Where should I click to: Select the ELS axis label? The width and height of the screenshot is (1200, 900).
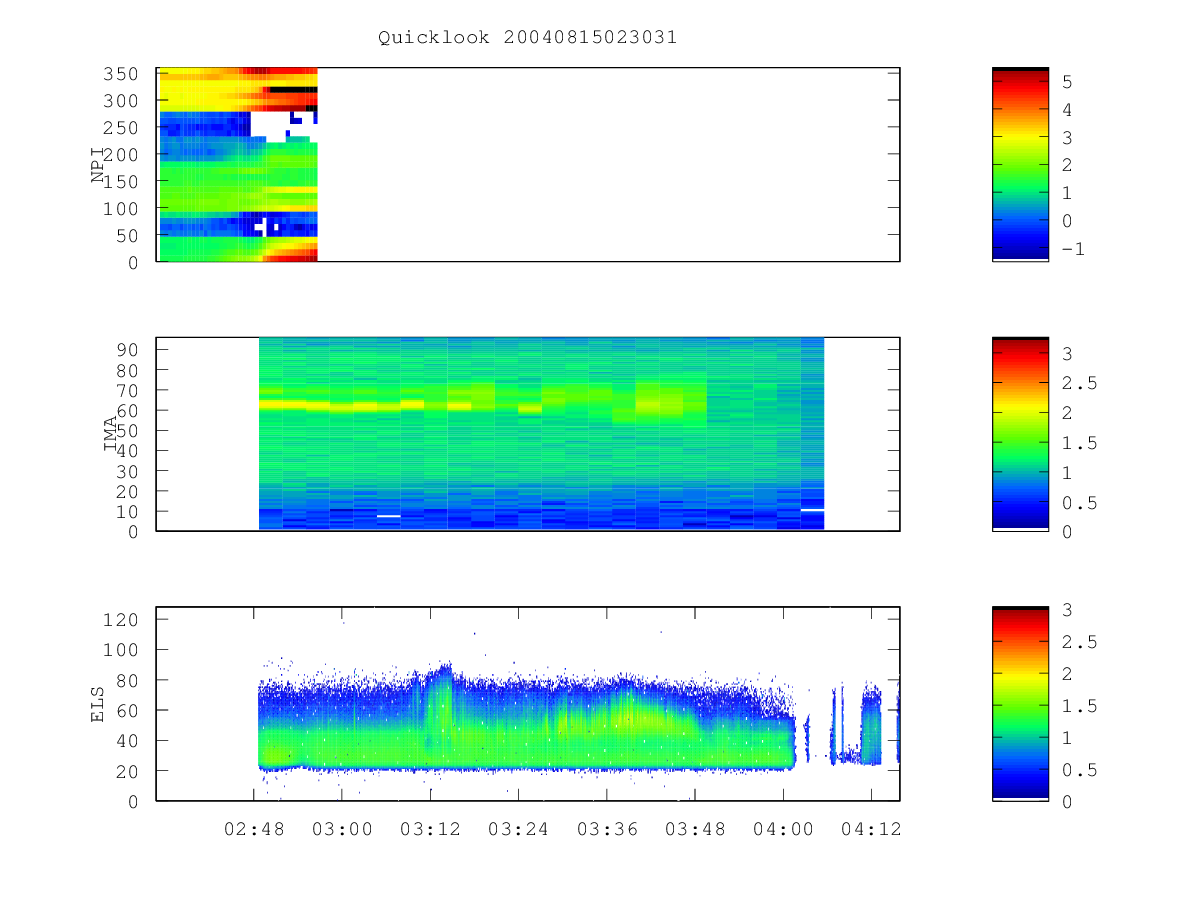click(98, 704)
